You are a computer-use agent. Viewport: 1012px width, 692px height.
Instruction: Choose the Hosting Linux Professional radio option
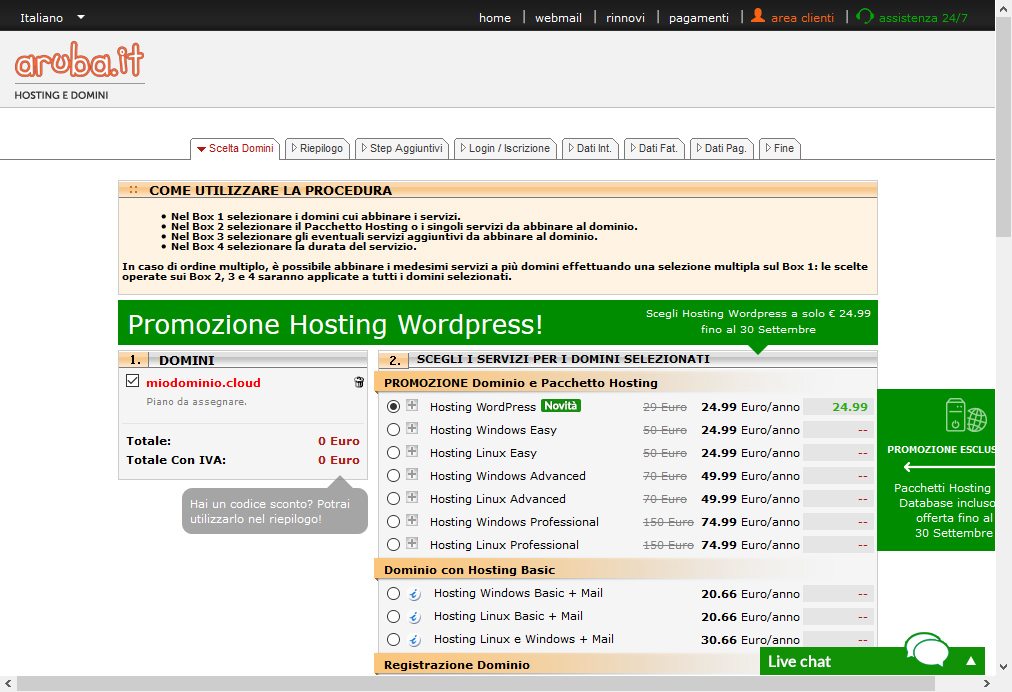tap(393, 545)
